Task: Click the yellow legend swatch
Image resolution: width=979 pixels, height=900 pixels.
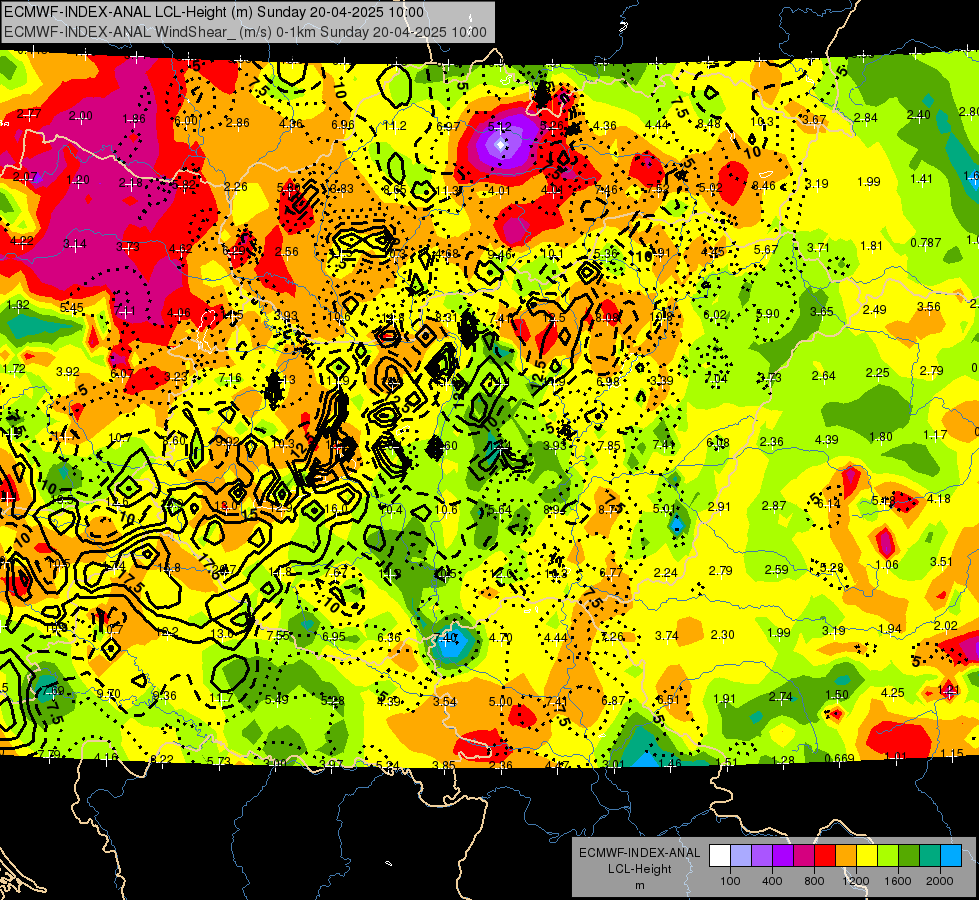Action: [x=867, y=856]
